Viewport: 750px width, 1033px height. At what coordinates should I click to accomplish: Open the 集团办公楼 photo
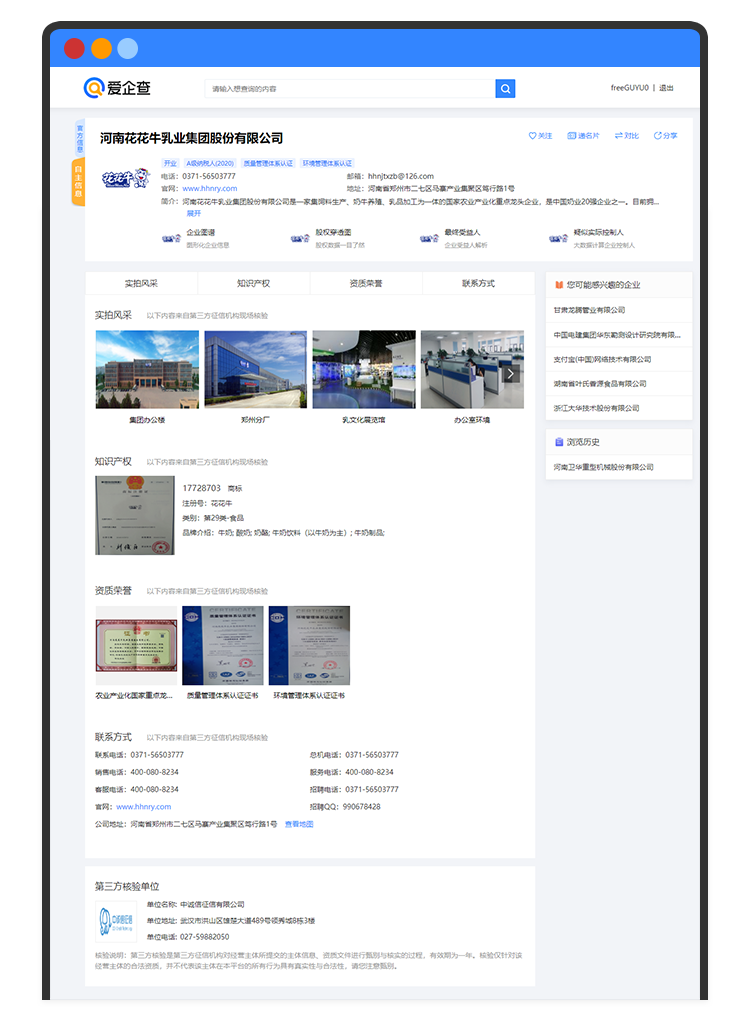tap(147, 370)
